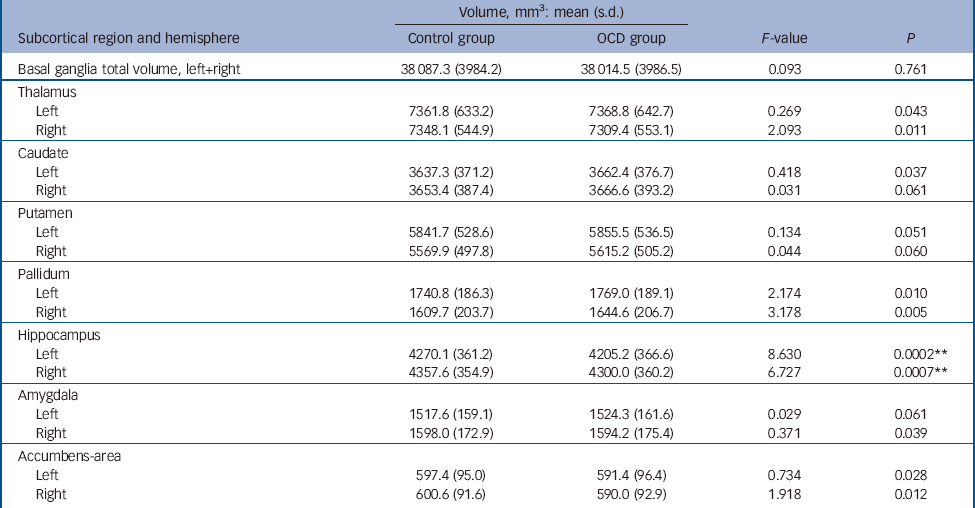Image resolution: width=975 pixels, height=508 pixels.
Task: Select the Subcortical region and hemisphere header
Action: (125, 39)
